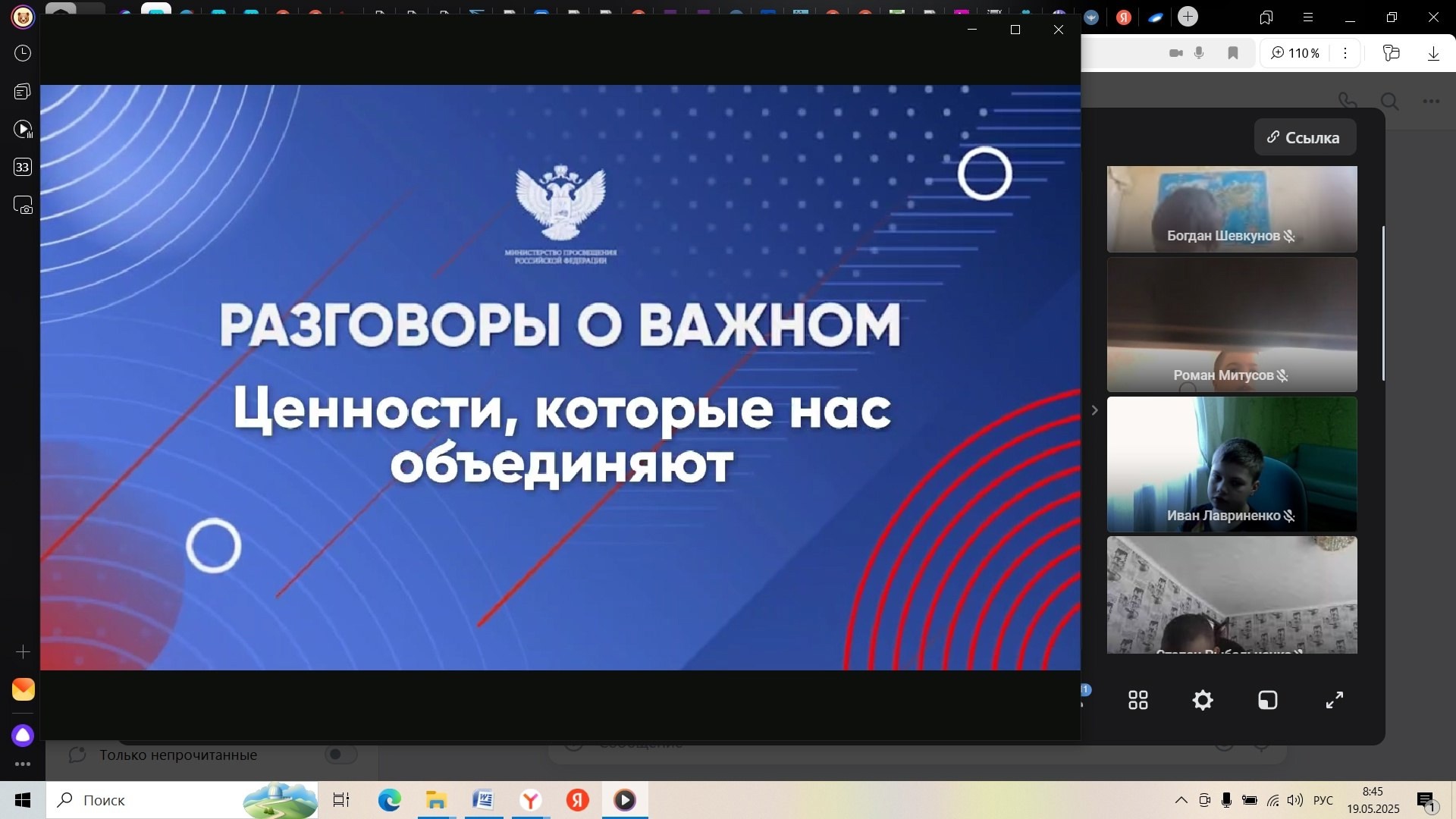Start a call using phone icon in chat
The height and width of the screenshot is (819, 1456).
[1348, 101]
